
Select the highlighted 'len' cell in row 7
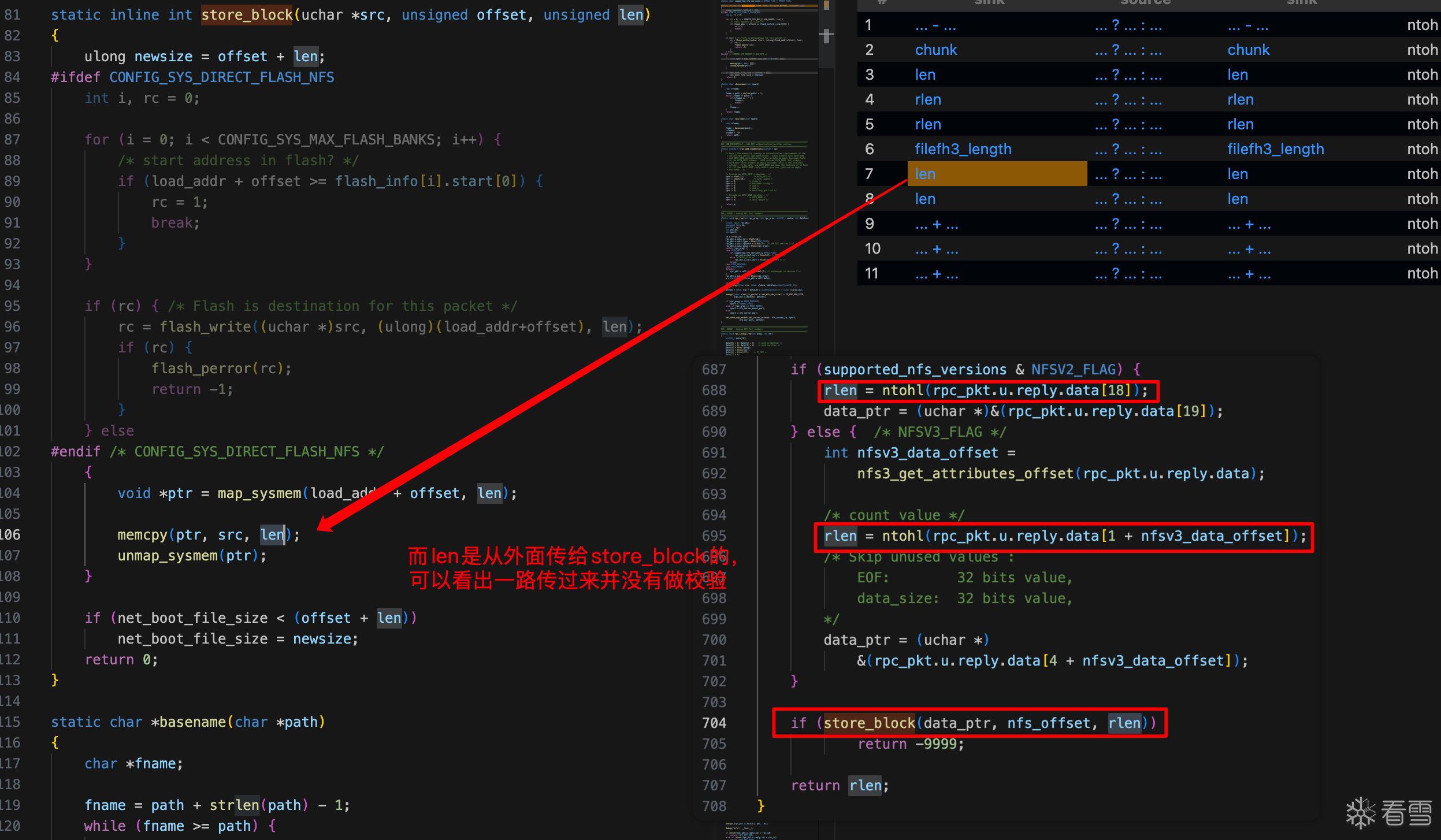(x=997, y=174)
